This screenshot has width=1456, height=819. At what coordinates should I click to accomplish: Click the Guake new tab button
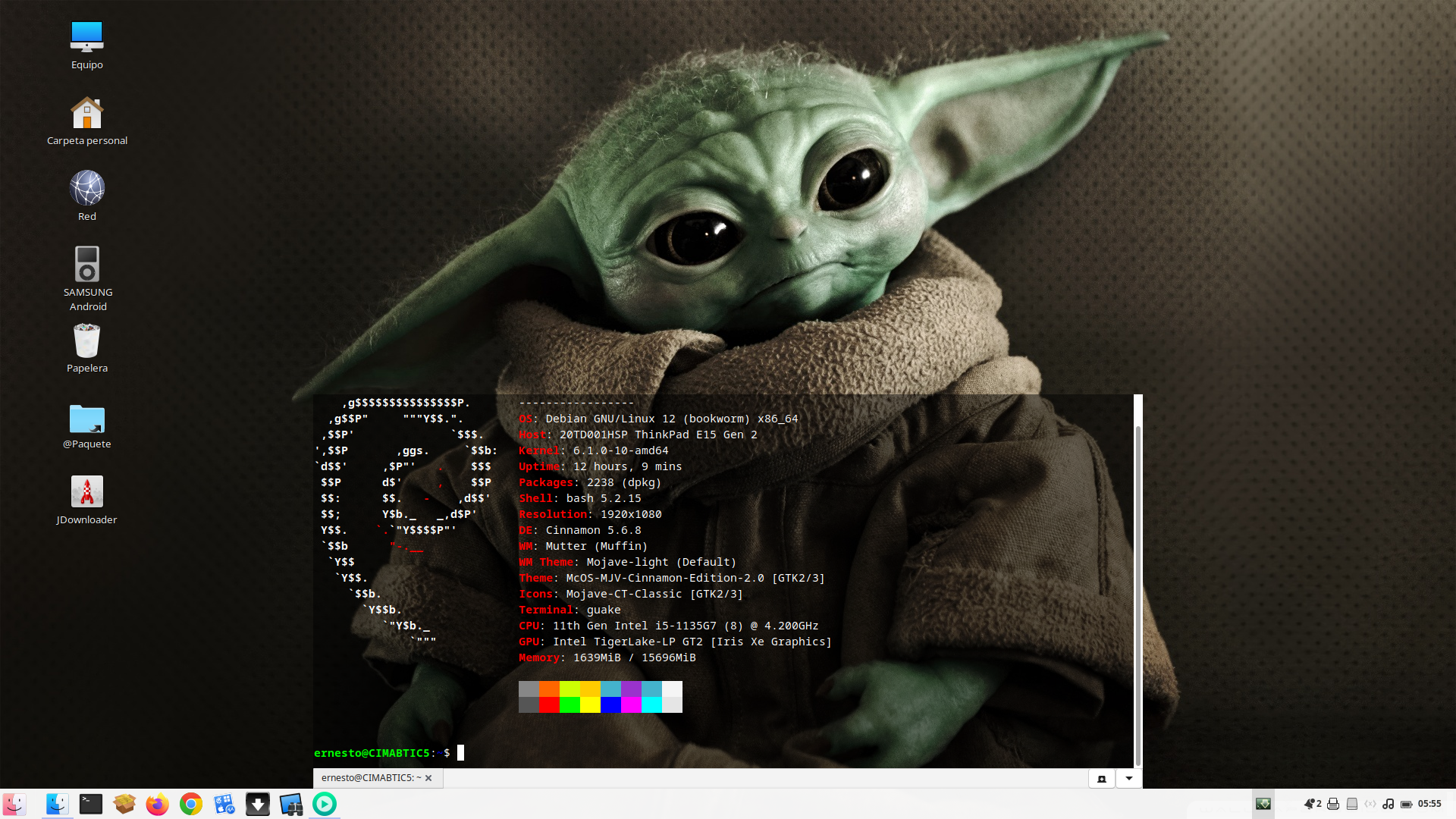coord(1102,779)
